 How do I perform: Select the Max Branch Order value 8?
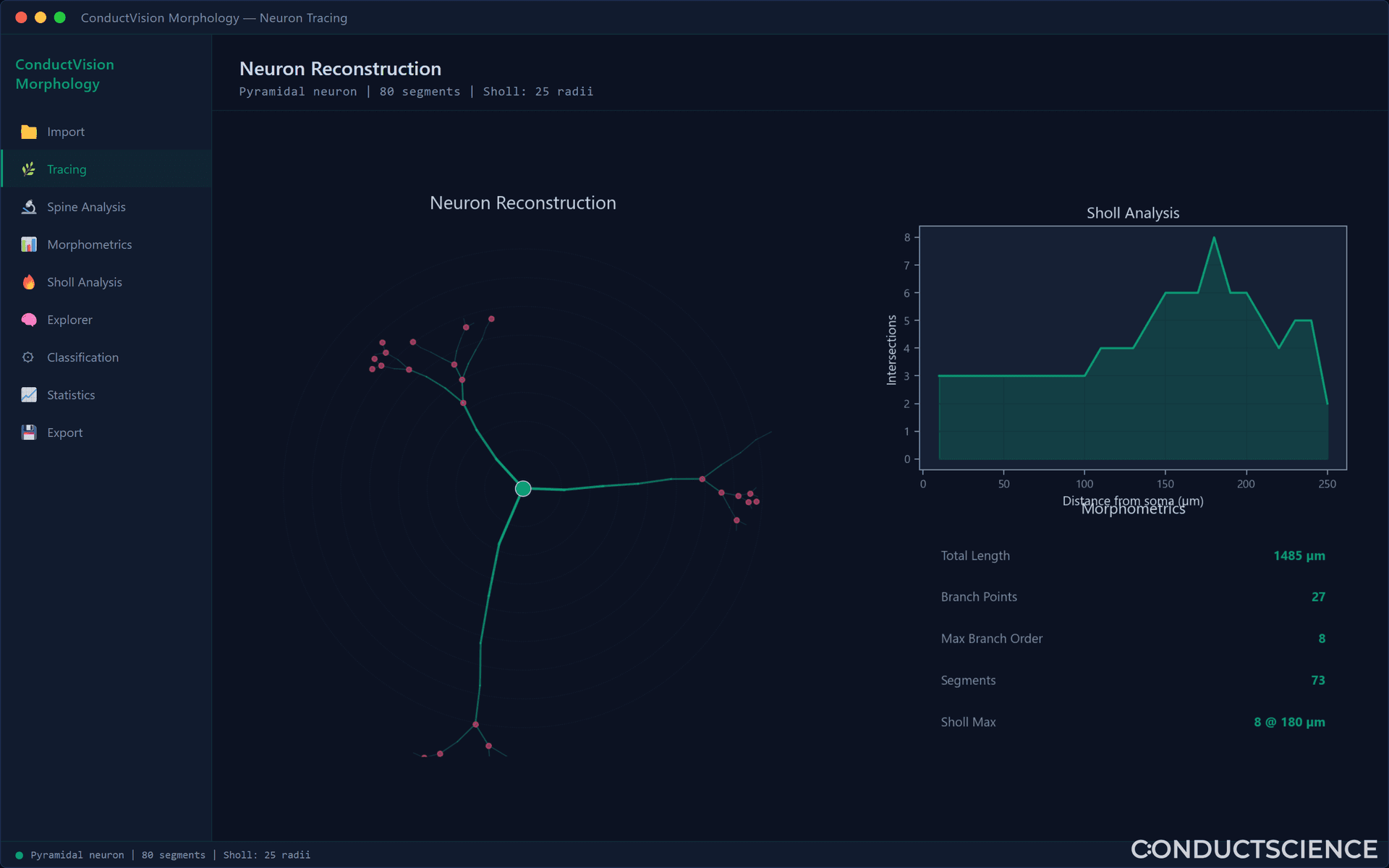pos(1322,639)
